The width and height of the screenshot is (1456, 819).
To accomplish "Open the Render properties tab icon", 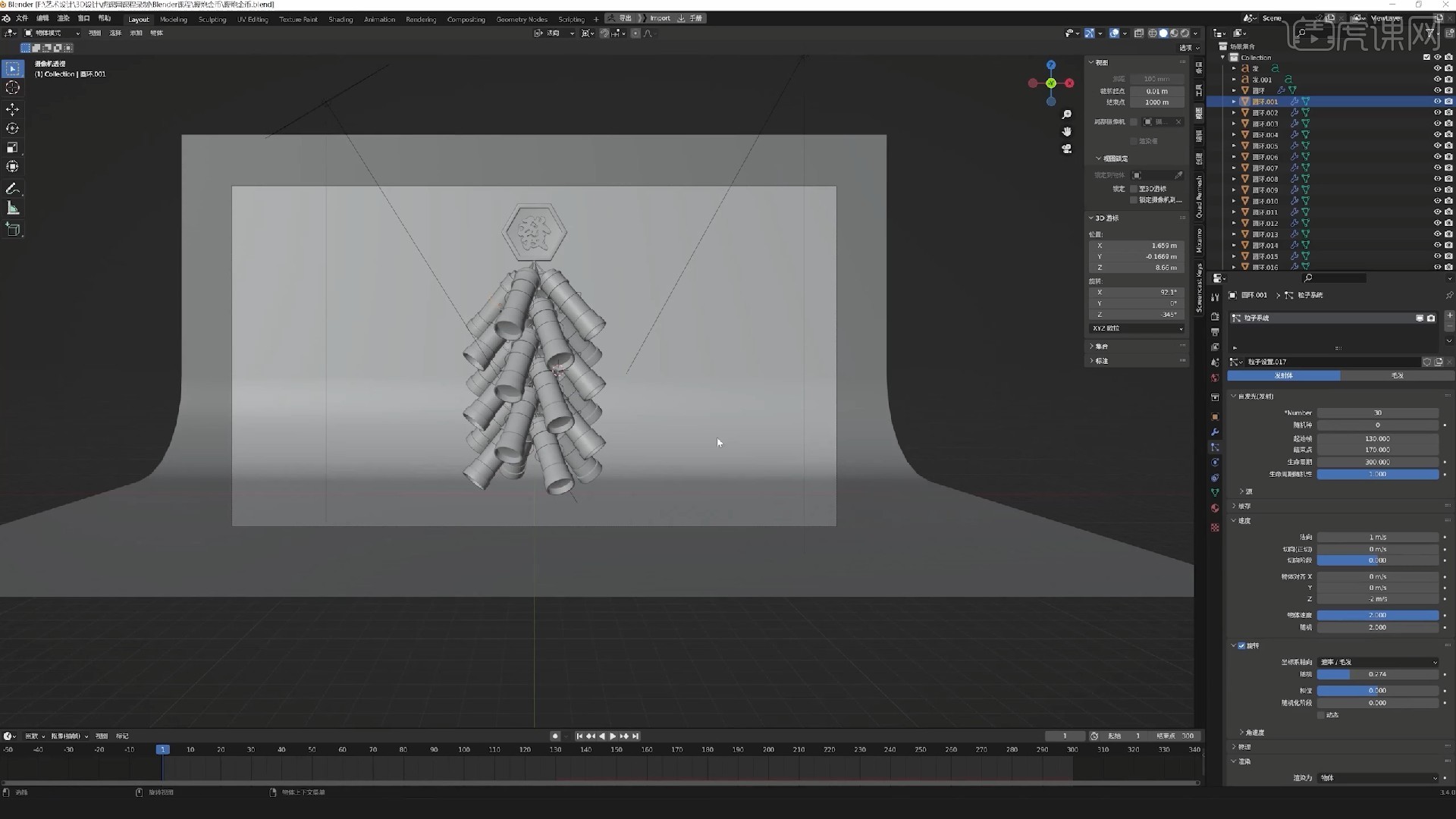I will (1215, 316).
